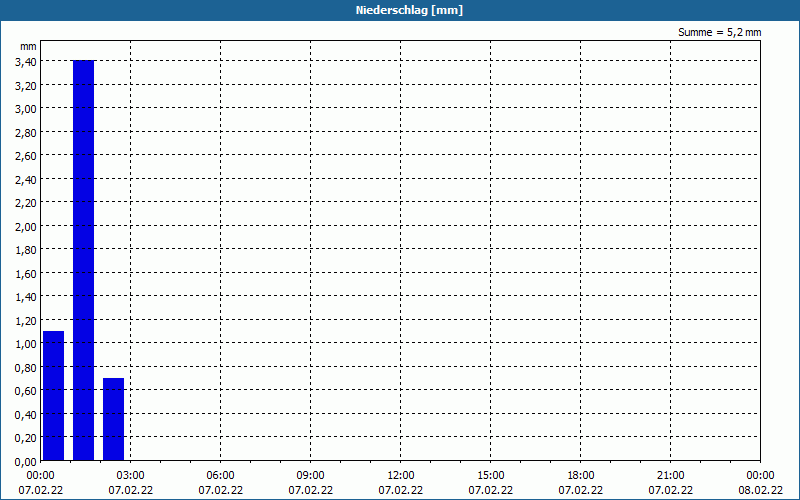800x500 pixels.
Task: Click the 15:00 time axis label
Action: coord(490,476)
